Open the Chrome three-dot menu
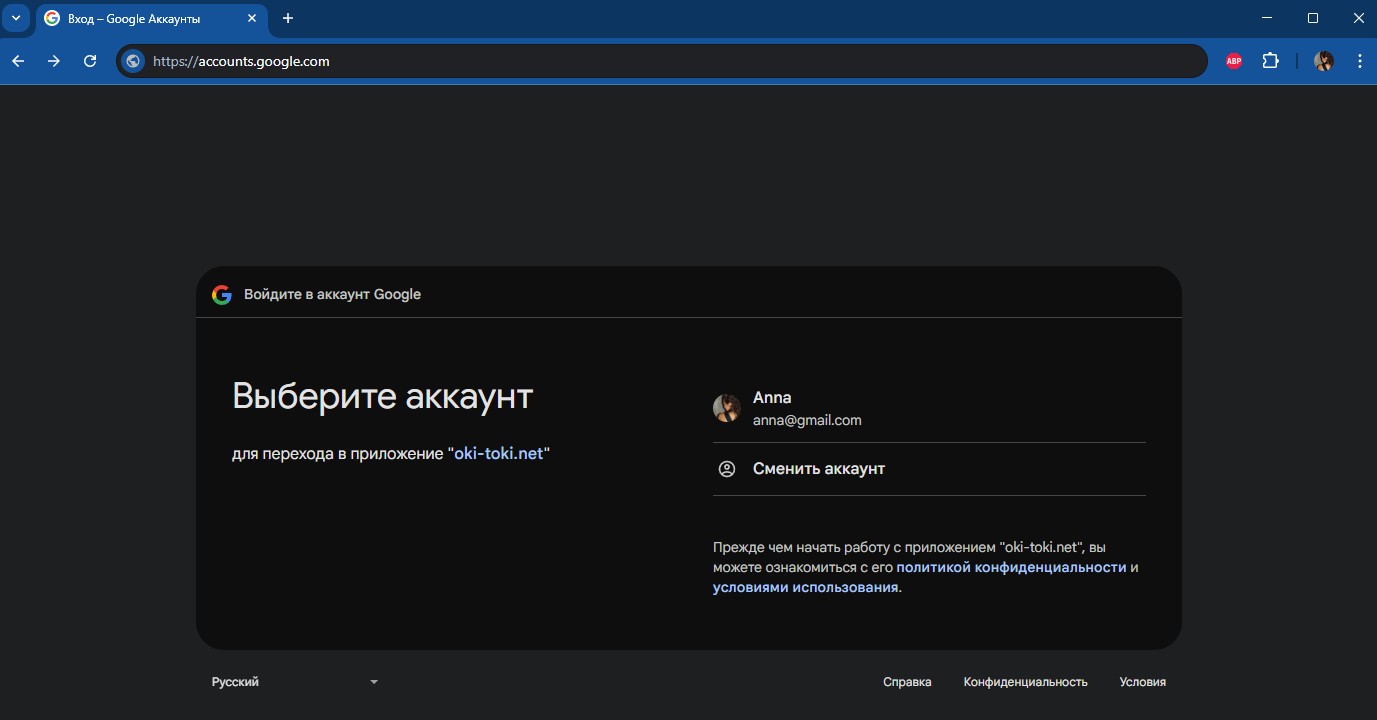The height and width of the screenshot is (720, 1377). tap(1360, 61)
